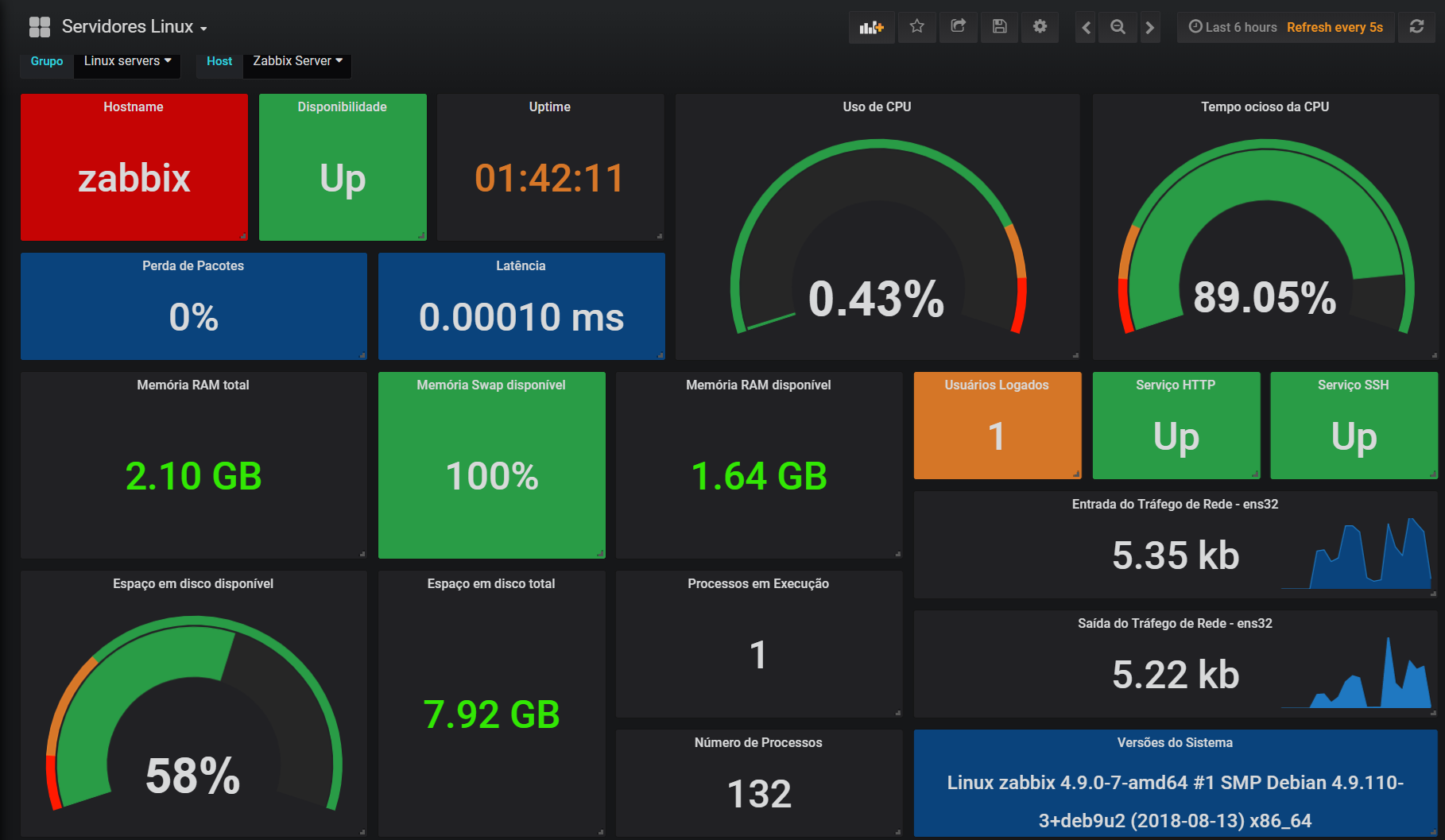
Task: Click the Tempo ocioso da CPU gauge
Action: point(1265,238)
